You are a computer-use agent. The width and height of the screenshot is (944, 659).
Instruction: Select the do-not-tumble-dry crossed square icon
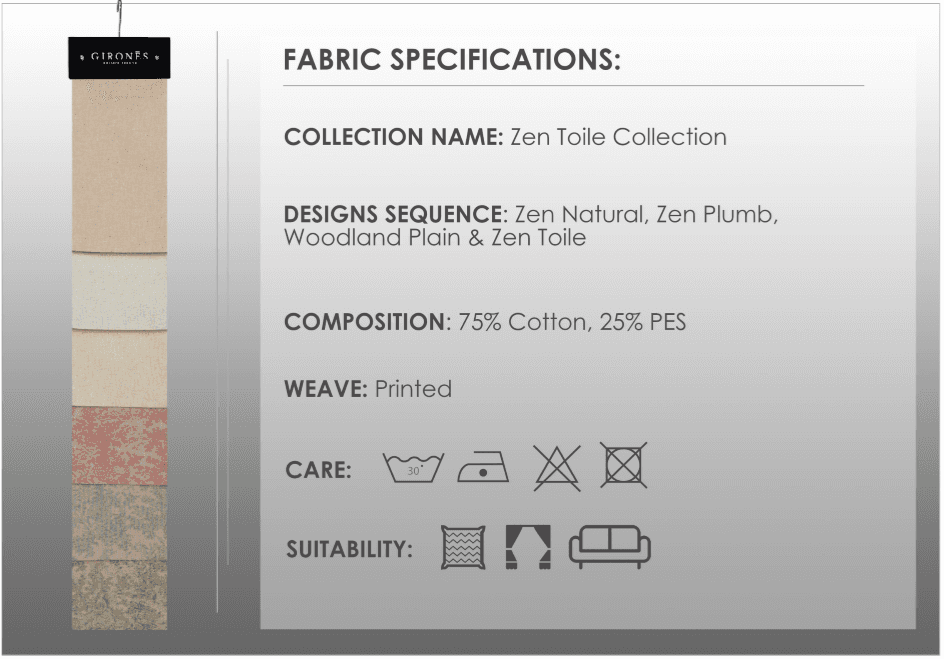tap(624, 465)
